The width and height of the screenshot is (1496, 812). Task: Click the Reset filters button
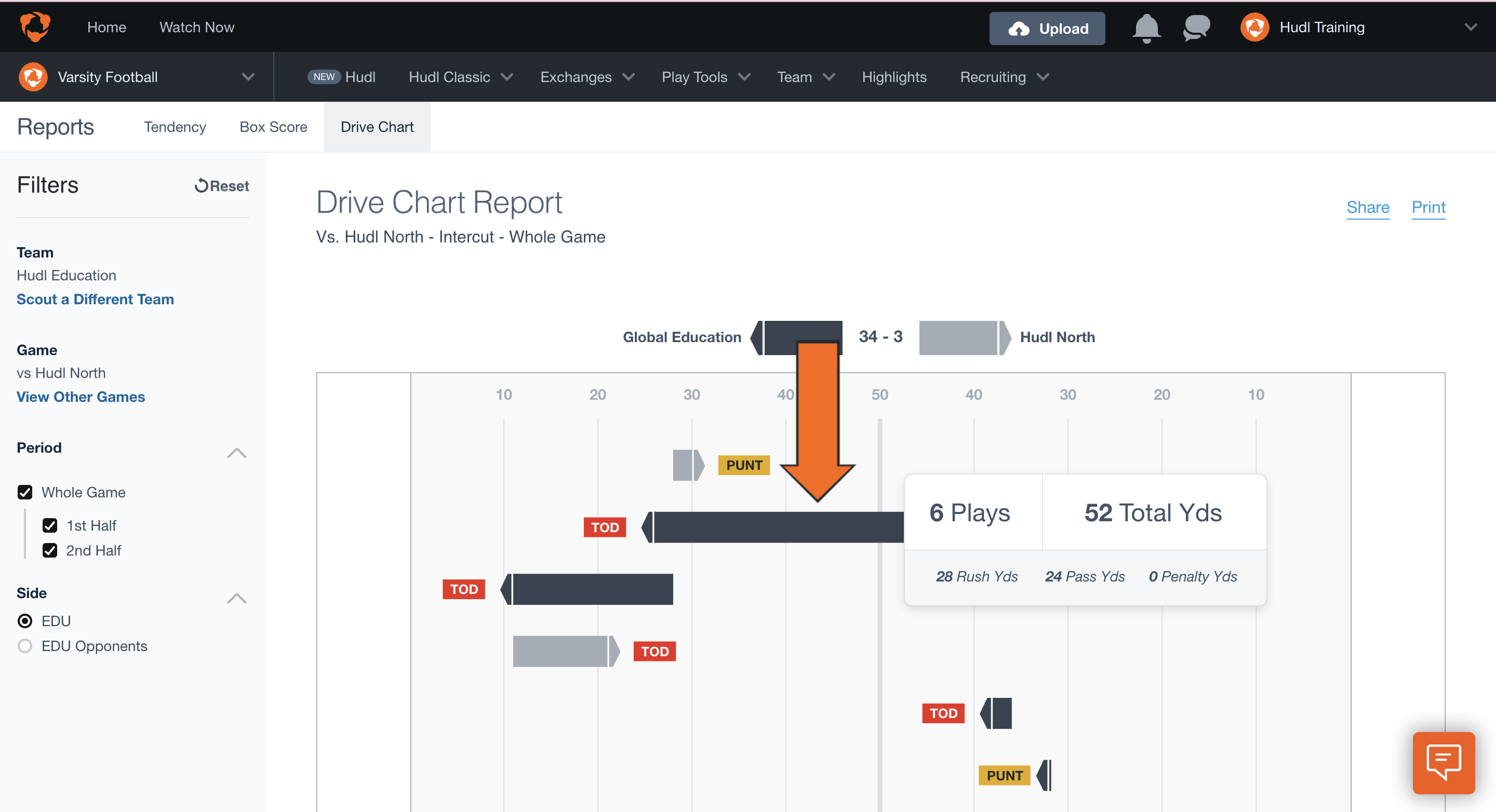coord(221,186)
